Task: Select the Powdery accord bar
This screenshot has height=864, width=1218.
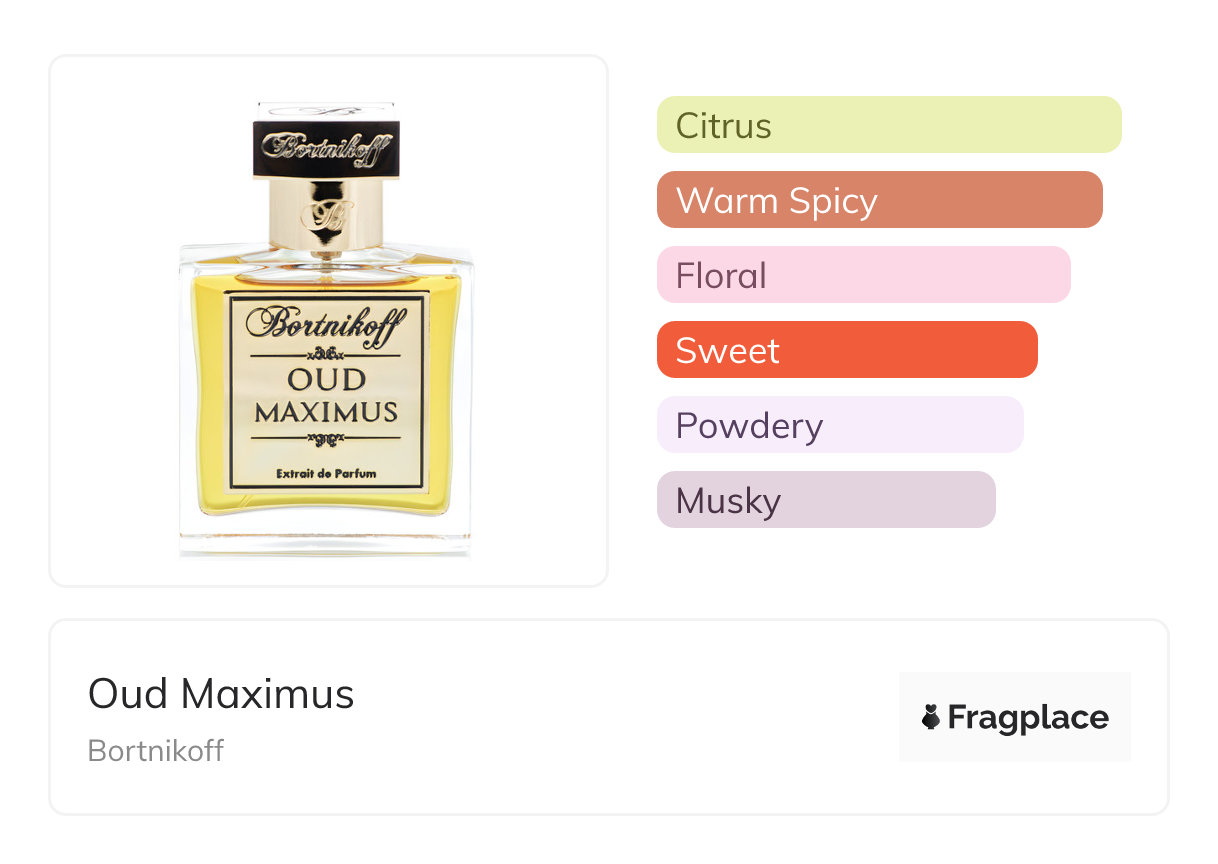Action: (x=839, y=425)
